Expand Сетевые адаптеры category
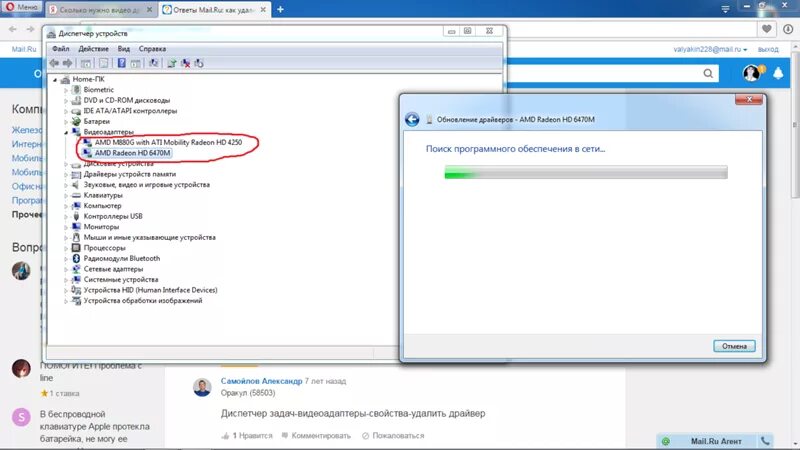 pyautogui.click(x=66, y=269)
